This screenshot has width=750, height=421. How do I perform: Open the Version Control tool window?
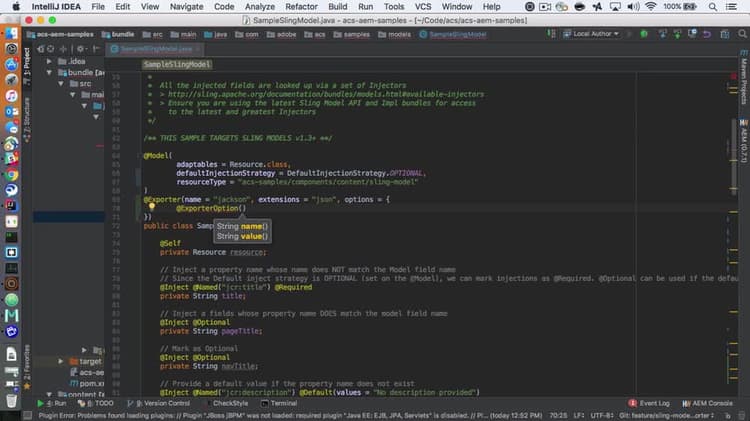point(159,403)
